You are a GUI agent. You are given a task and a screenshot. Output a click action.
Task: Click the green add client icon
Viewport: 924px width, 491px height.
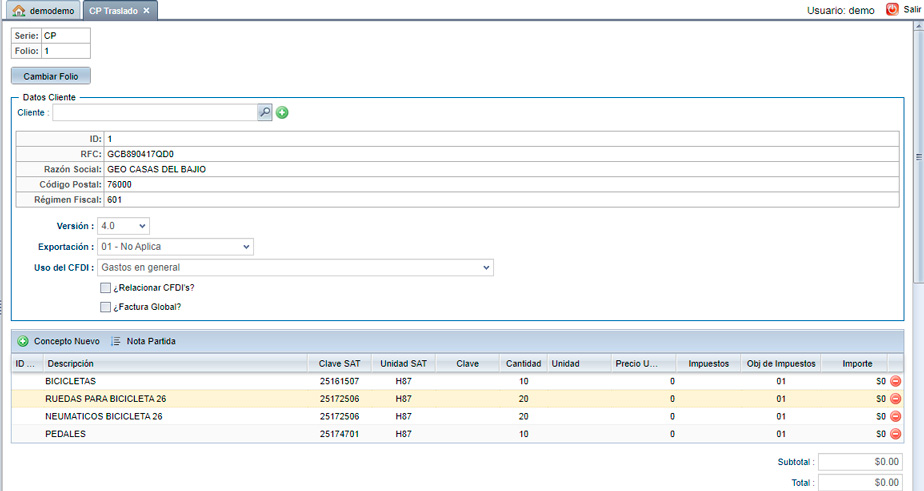pyautogui.click(x=282, y=113)
